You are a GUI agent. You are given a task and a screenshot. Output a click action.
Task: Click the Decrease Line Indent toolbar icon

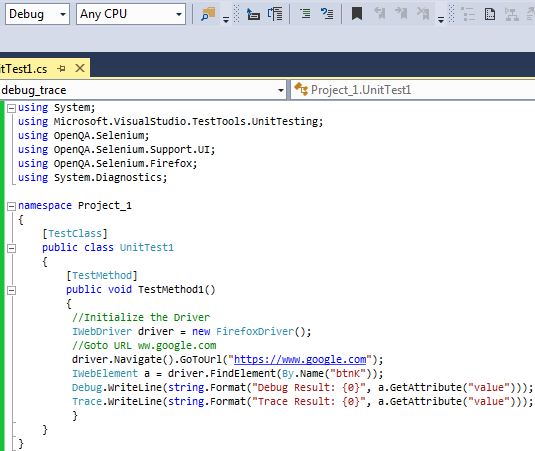pos(253,14)
